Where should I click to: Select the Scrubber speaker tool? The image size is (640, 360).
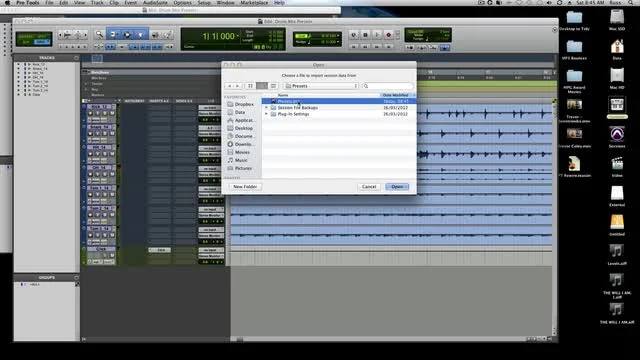[155, 35]
